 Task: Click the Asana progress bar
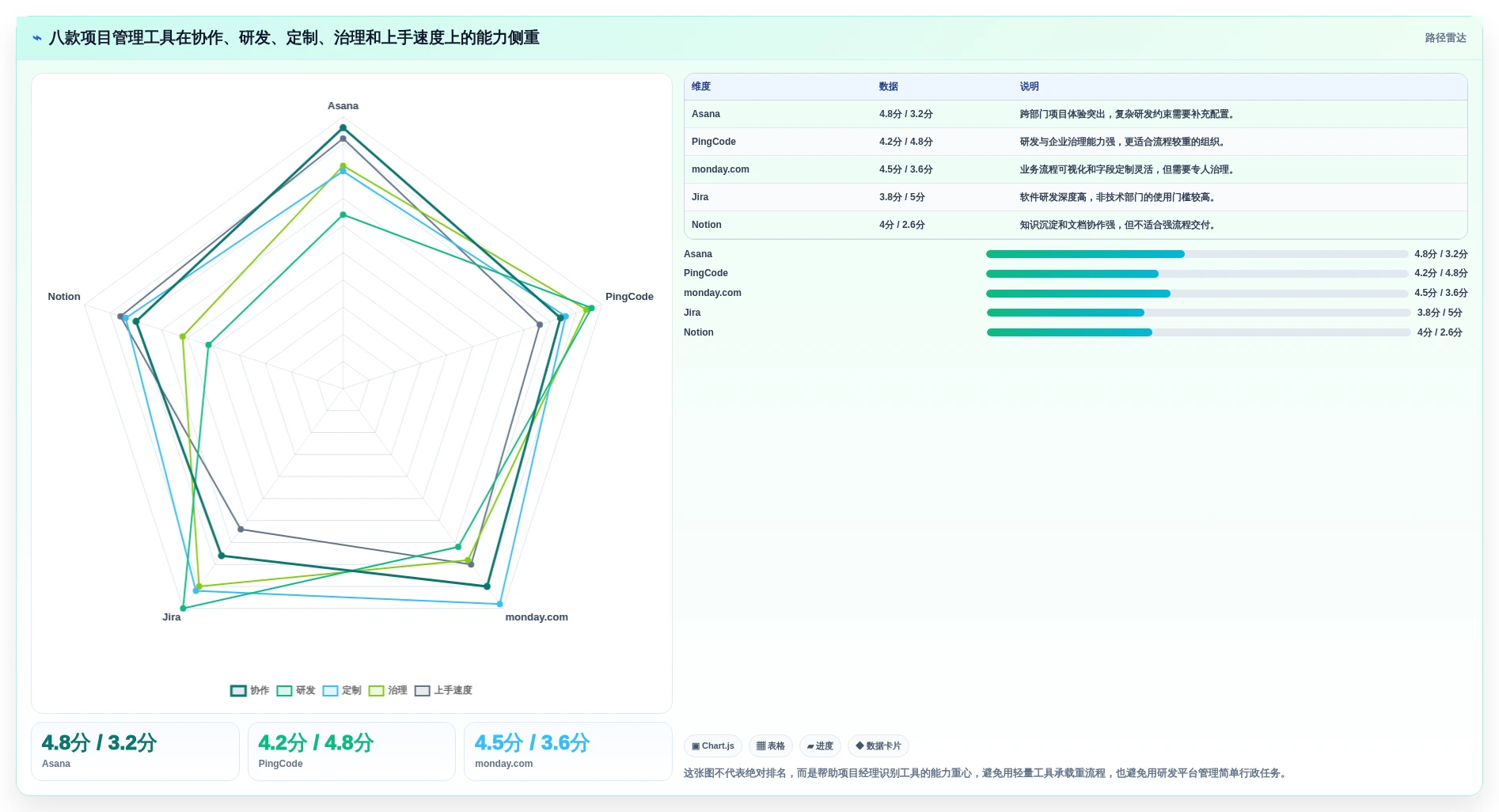point(1197,254)
